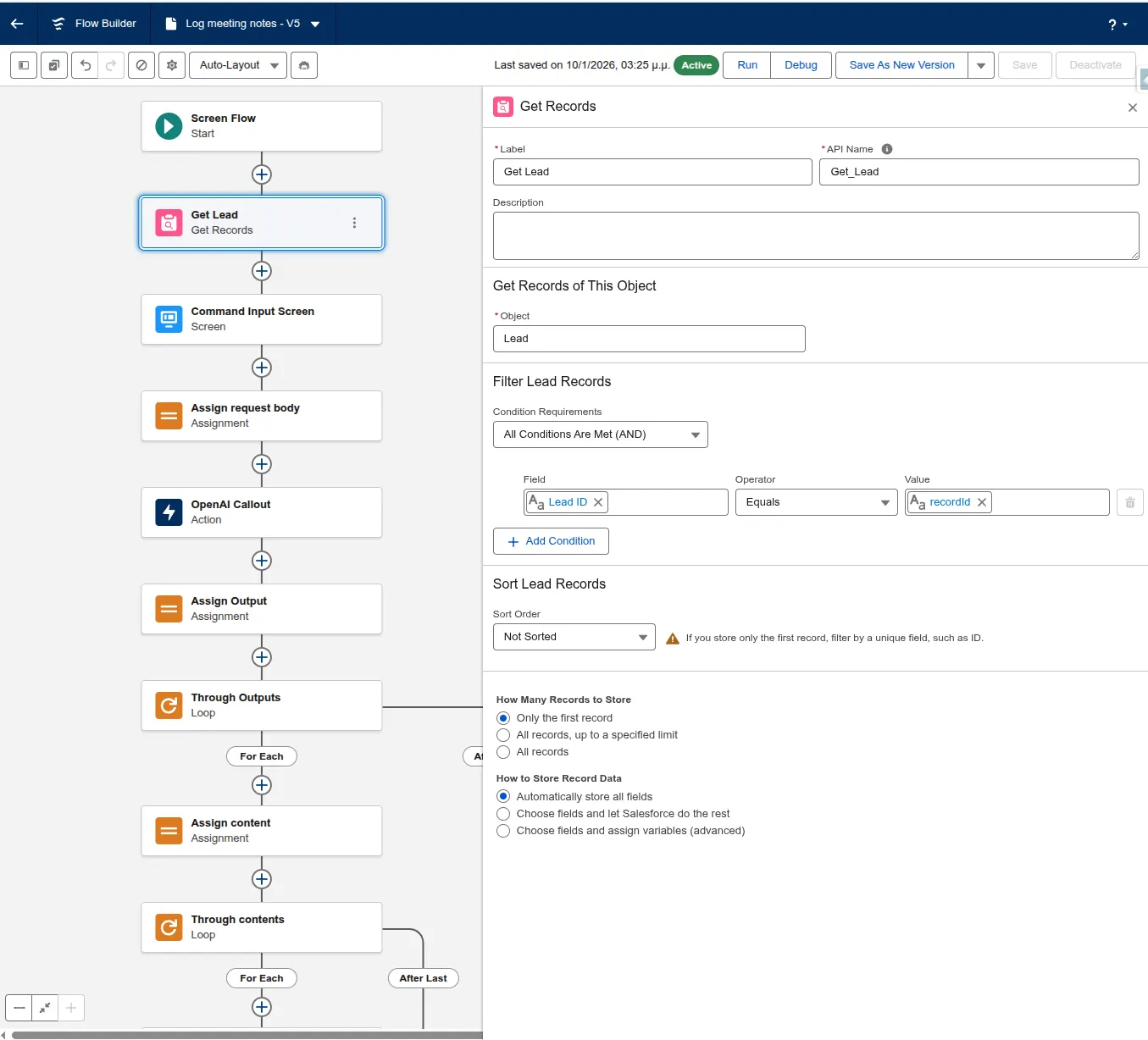Click the undo icon in the toolbar
The image size is (1148, 1040).
pyautogui.click(x=85, y=65)
